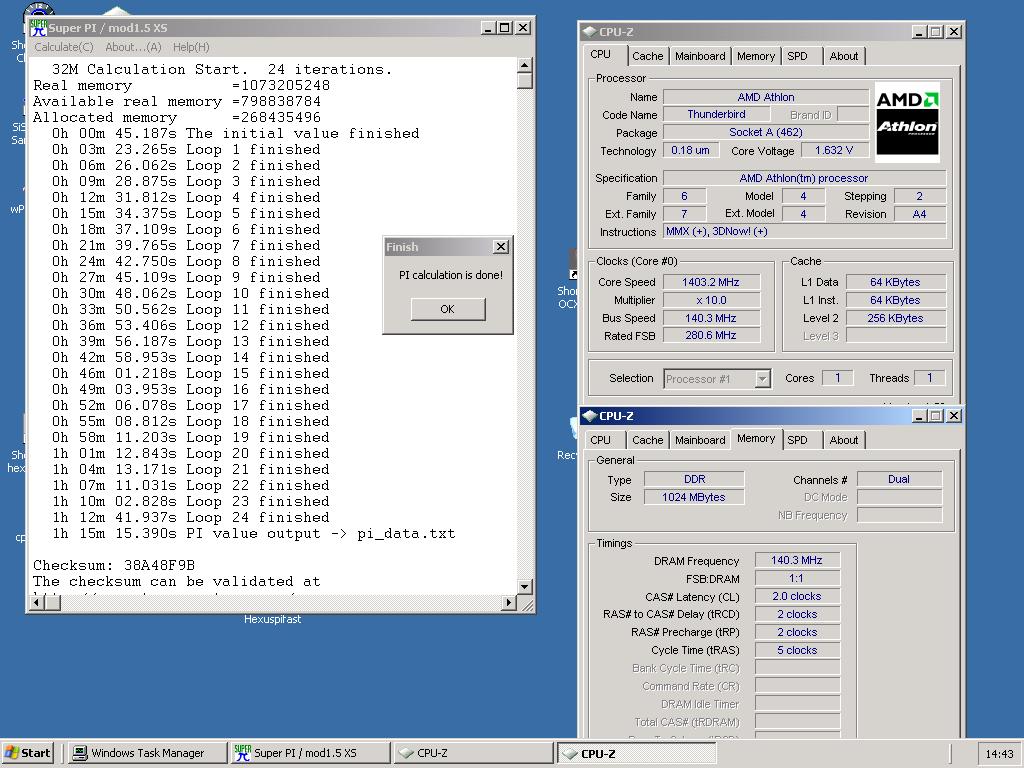This screenshot has height=768, width=1024.
Task: Select Mainboard tab in lower CPU-Z window
Action: (x=700, y=440)
